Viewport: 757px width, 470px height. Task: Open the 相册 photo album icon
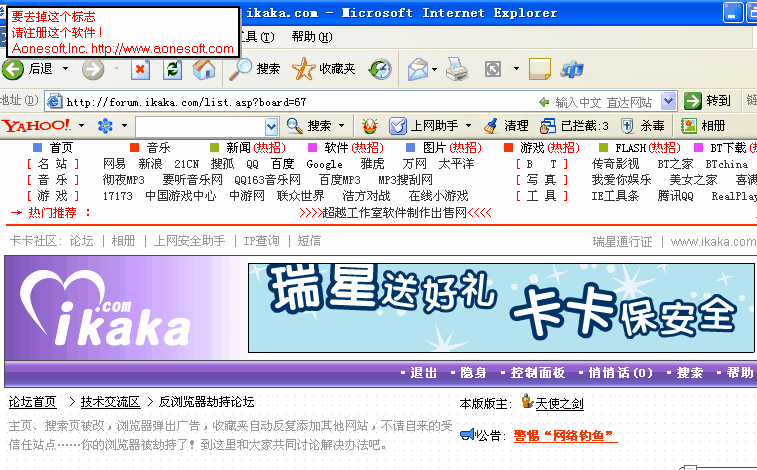688,126
